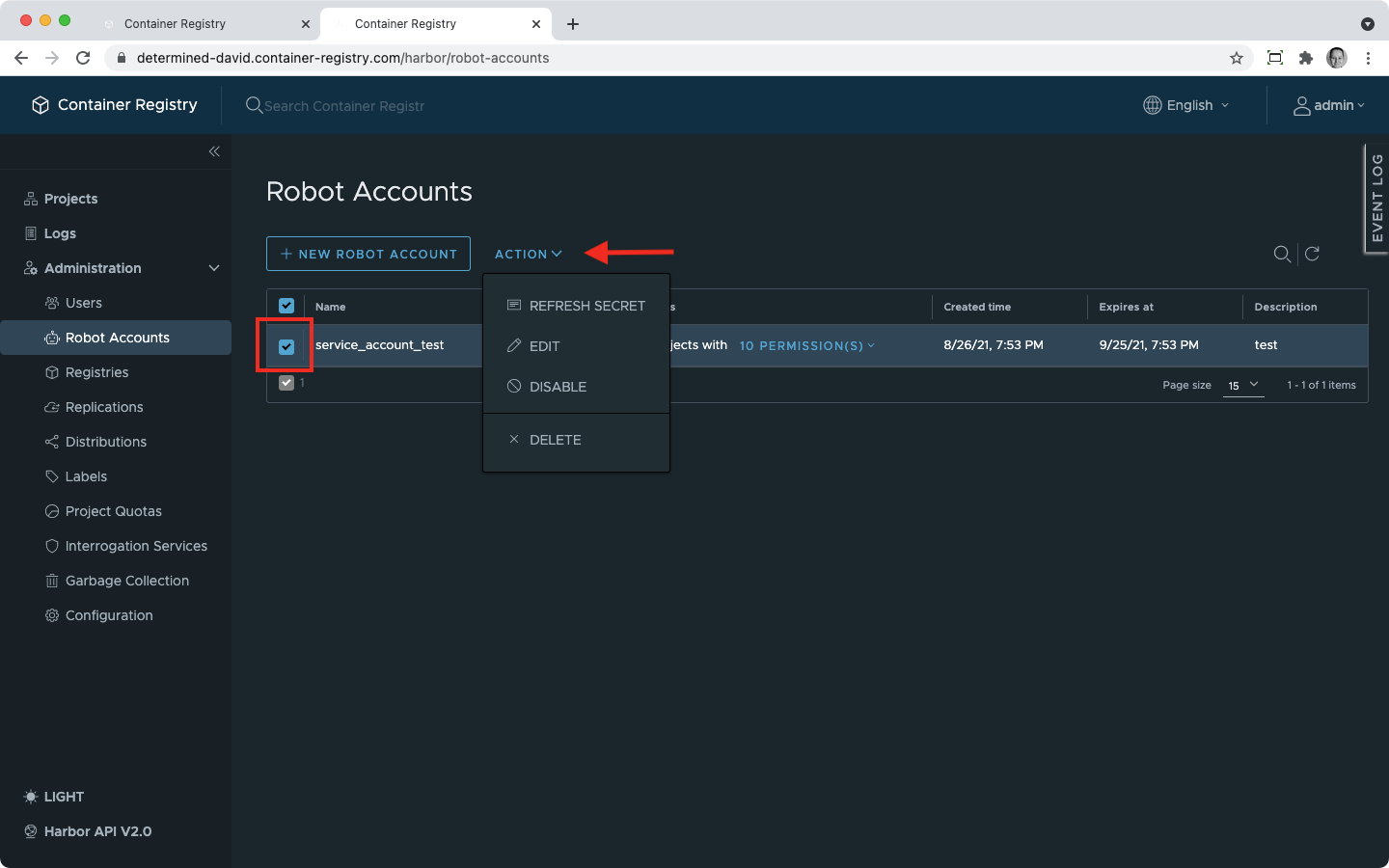Open Logs in the sidebar
Screen dimensions: 1389x868
click(x=60, y=233)
